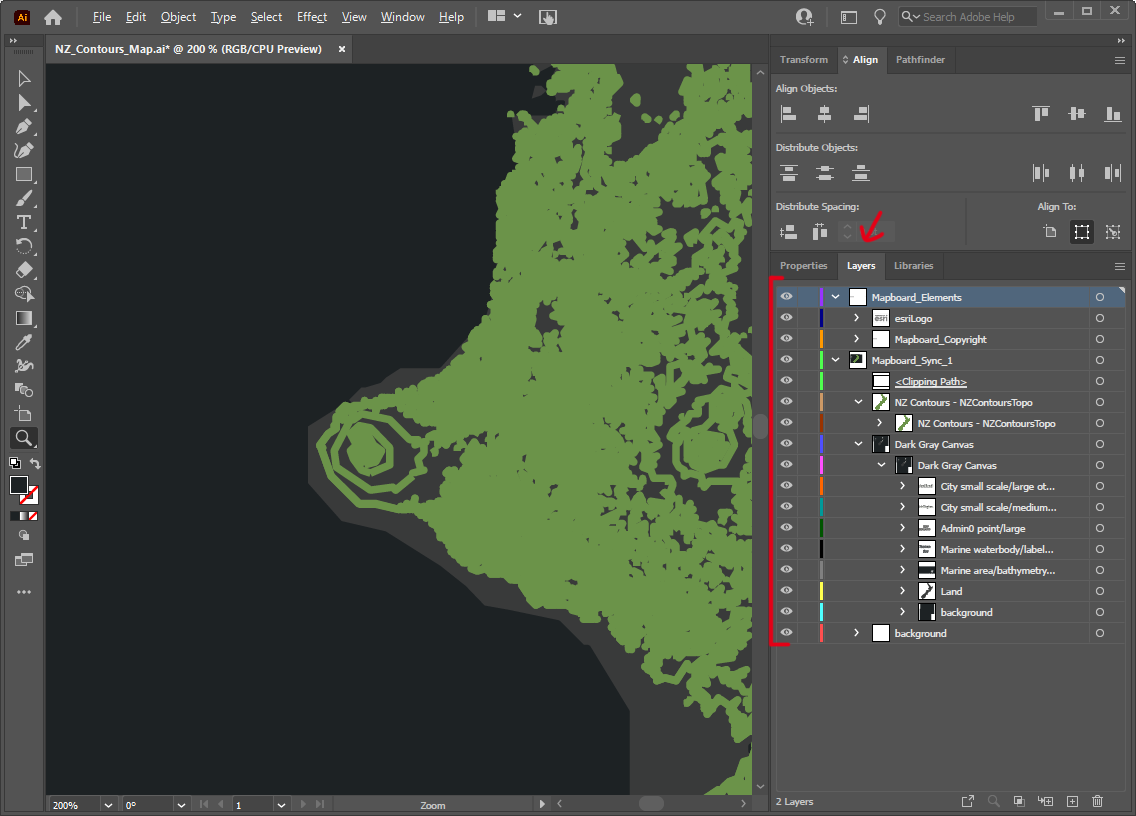
Task: Click horizontal align left icon
Action: tap(788, 114)
